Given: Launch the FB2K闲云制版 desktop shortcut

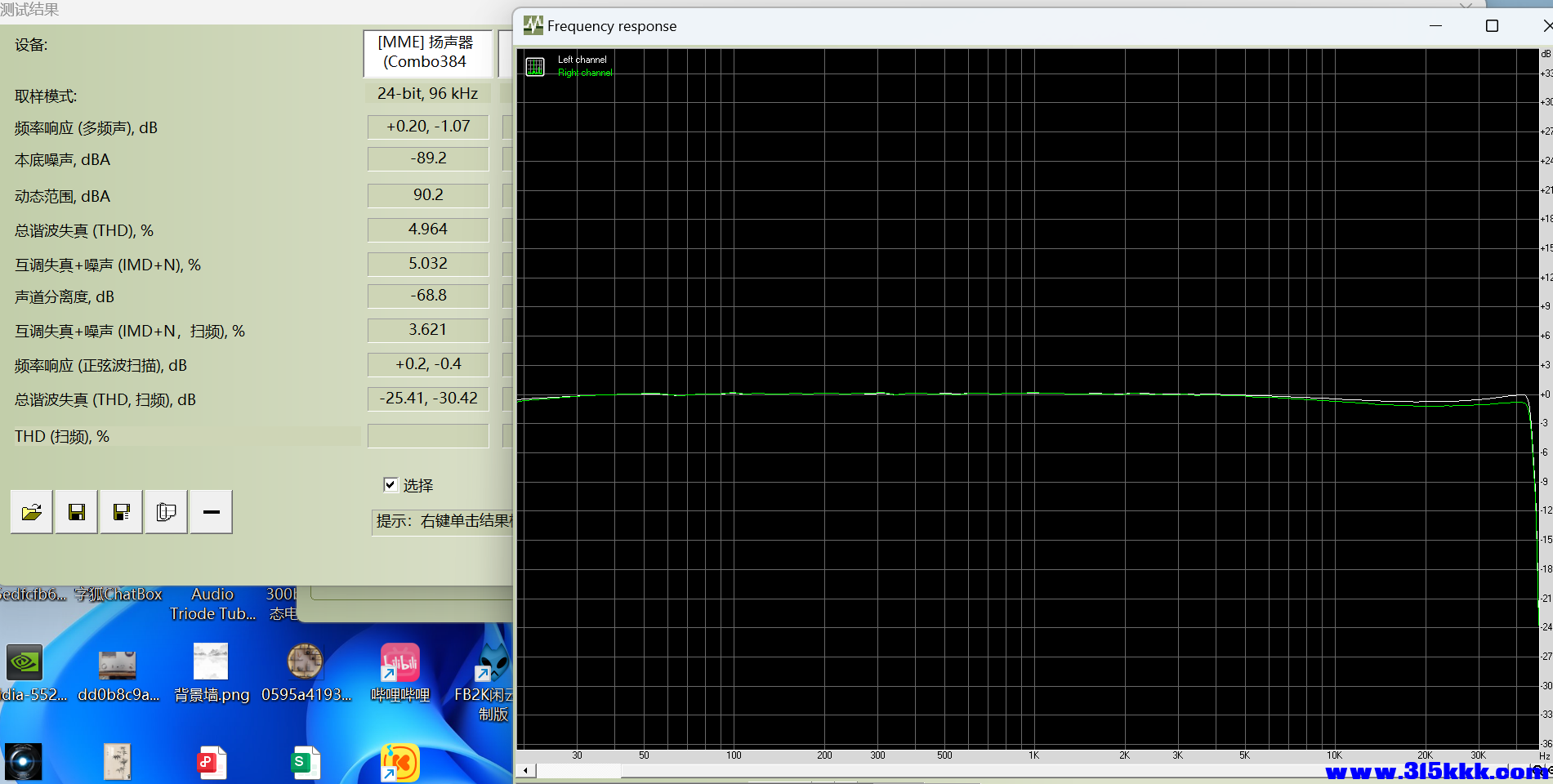Looking at the screenshot, I should pos(493,662).
